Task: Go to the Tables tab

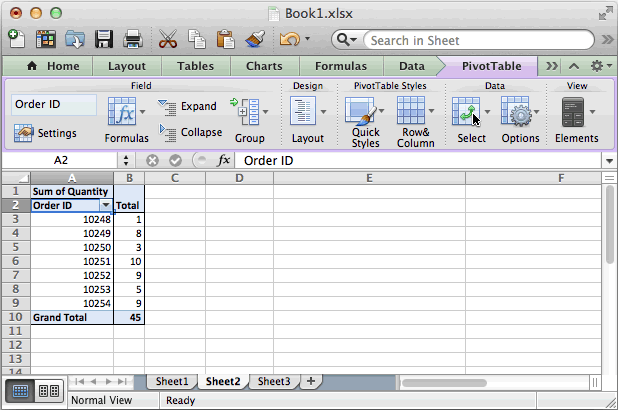Action: click(x=195, y=66)
